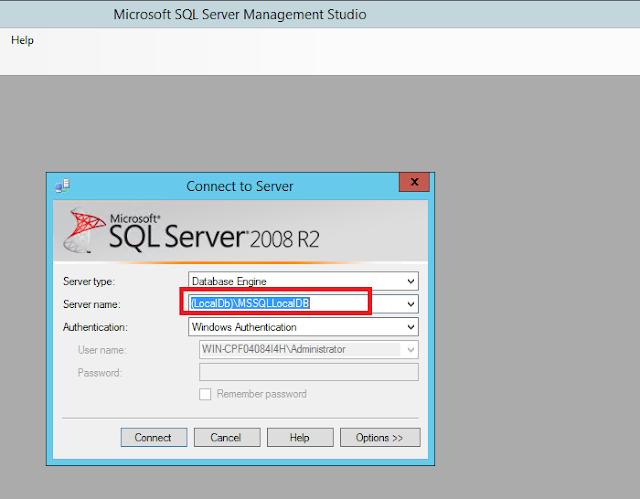Image resolution: width=640 pixels, height=499 pixels.
Task: Expand the disabled User name dropdown
Action: tap(411, 350)
